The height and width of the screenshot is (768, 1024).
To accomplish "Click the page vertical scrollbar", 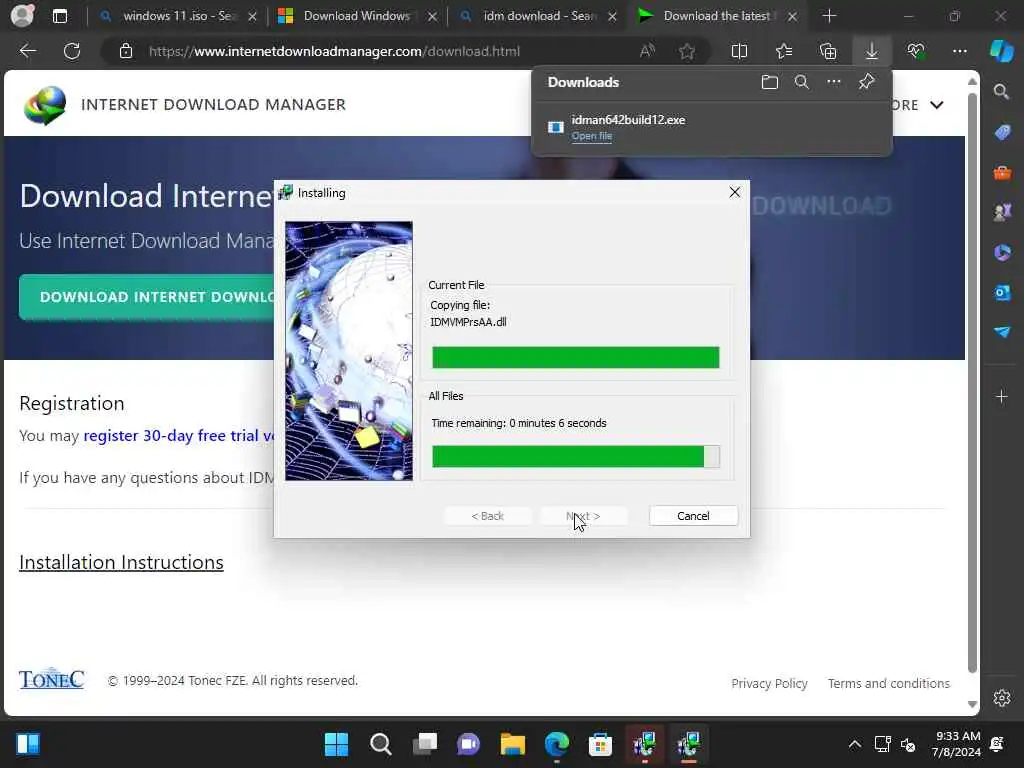I will [972, 382].
